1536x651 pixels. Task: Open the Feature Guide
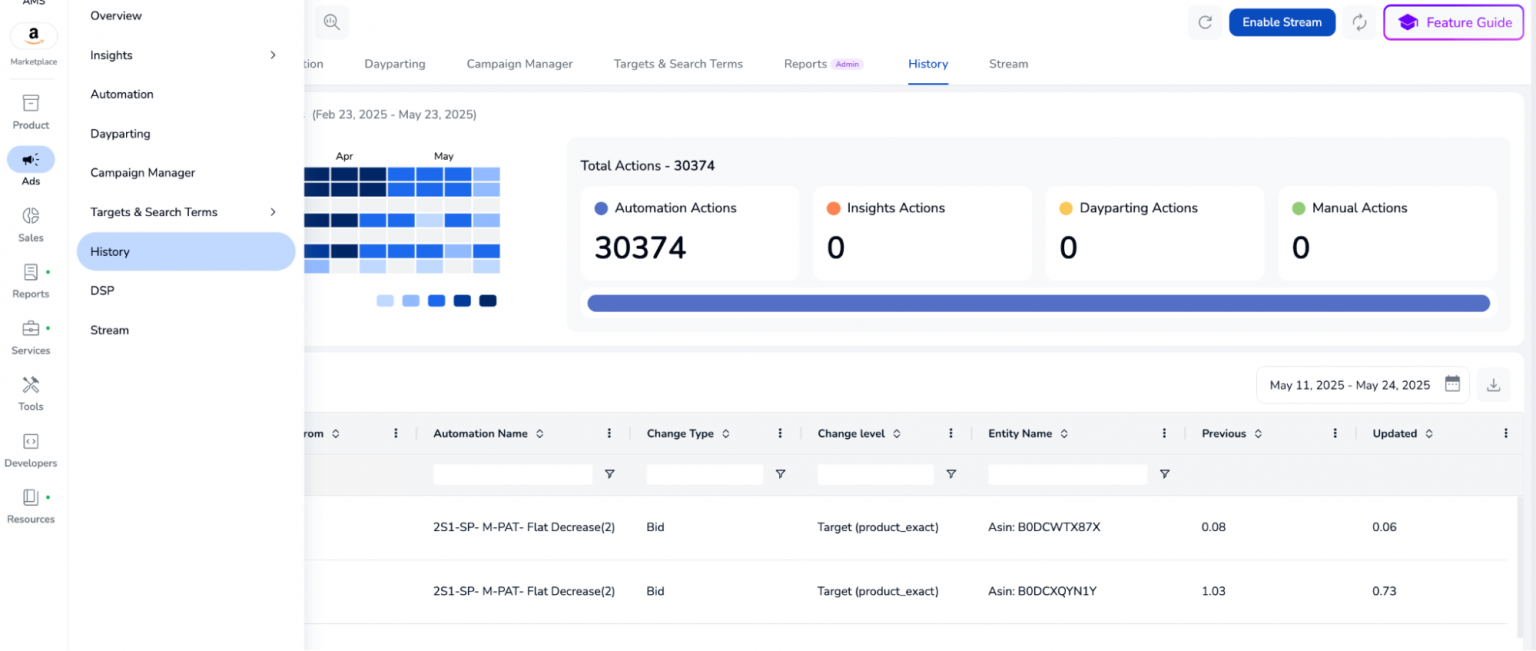1453,21
